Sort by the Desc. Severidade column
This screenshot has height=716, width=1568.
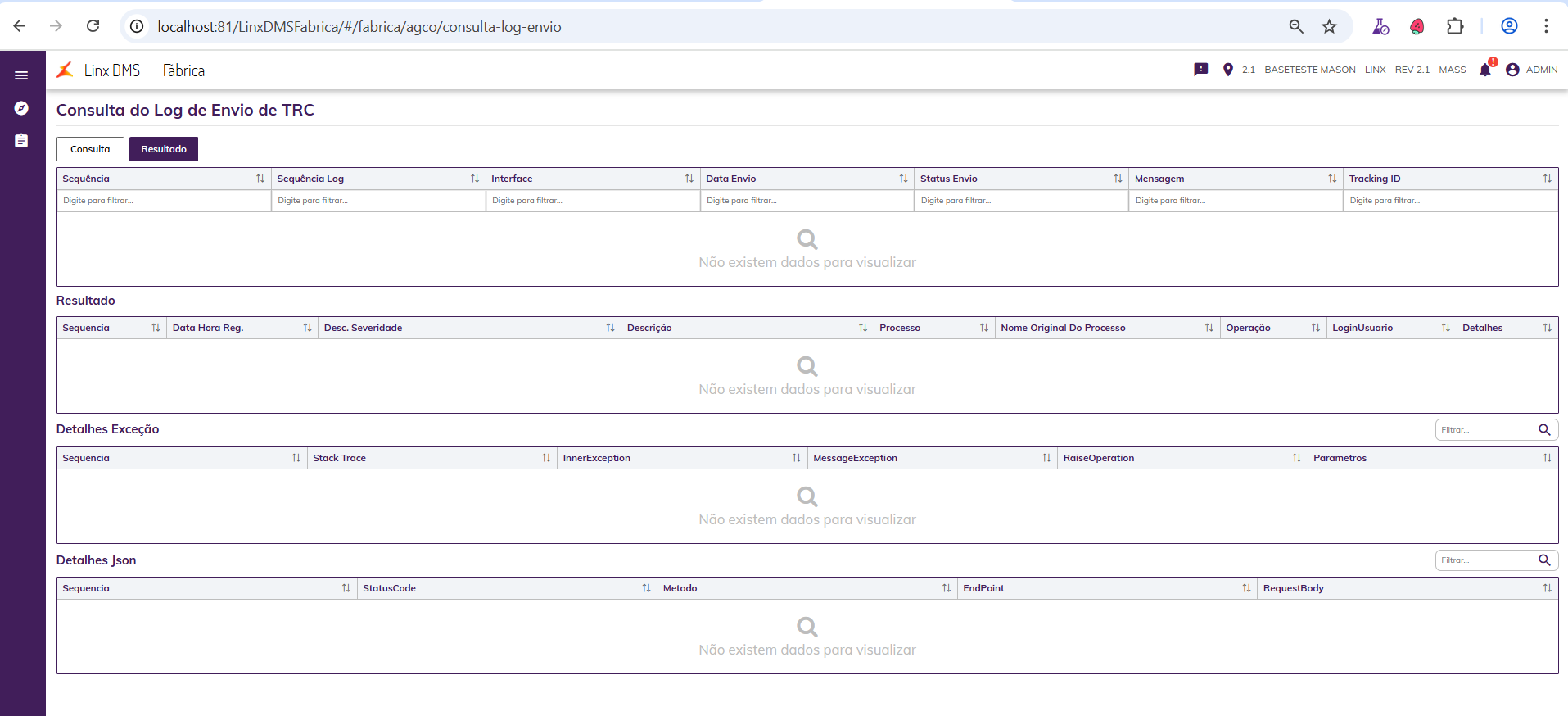pos(610,328)
